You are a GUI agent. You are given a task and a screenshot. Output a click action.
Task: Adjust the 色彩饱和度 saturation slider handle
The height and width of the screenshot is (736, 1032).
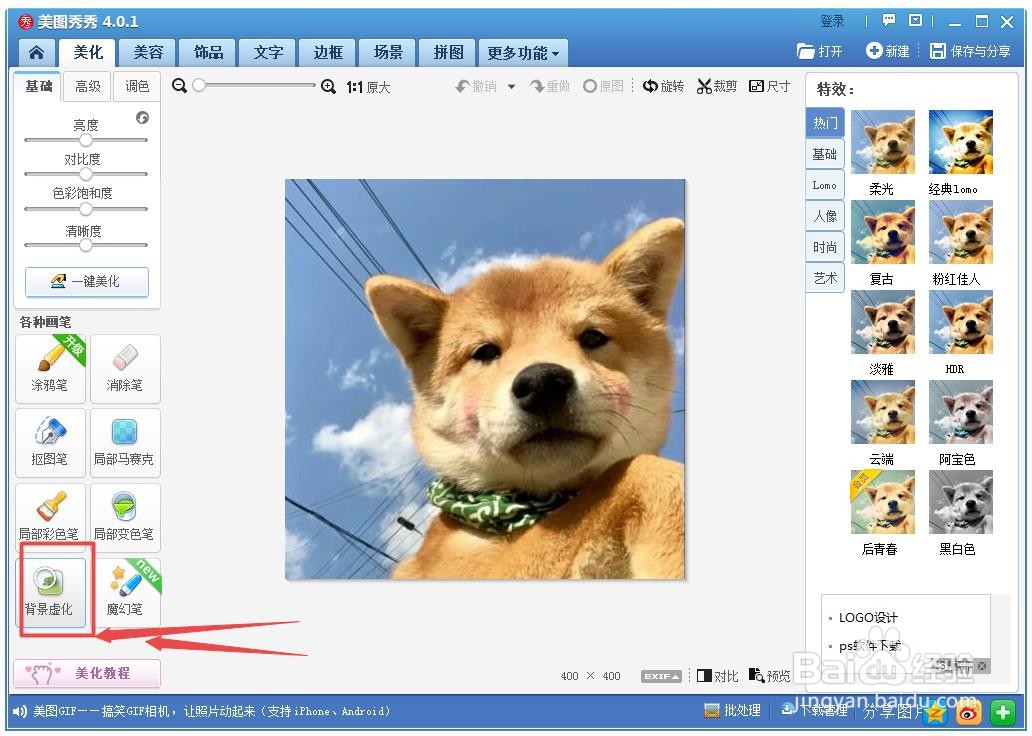tap(86, 209)
